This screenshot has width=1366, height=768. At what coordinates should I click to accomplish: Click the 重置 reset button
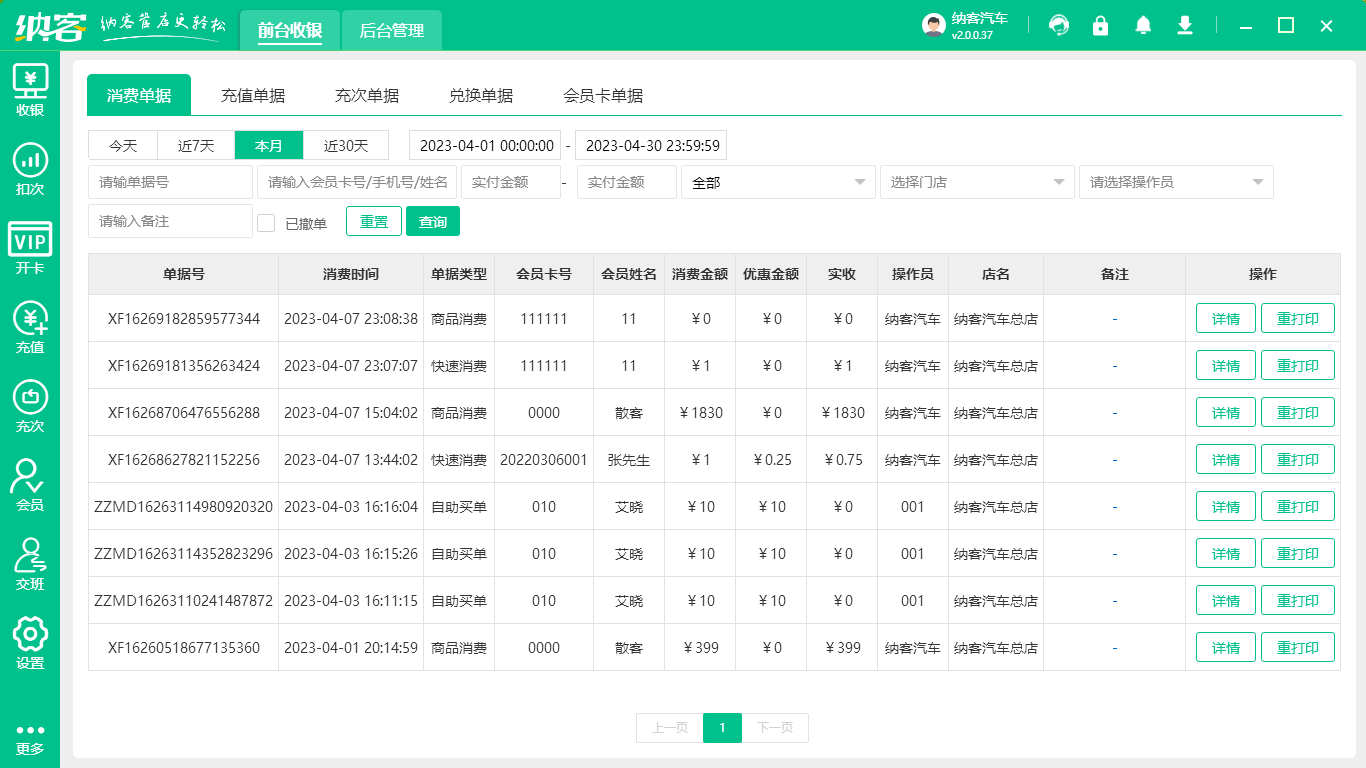tap(374, 221)
